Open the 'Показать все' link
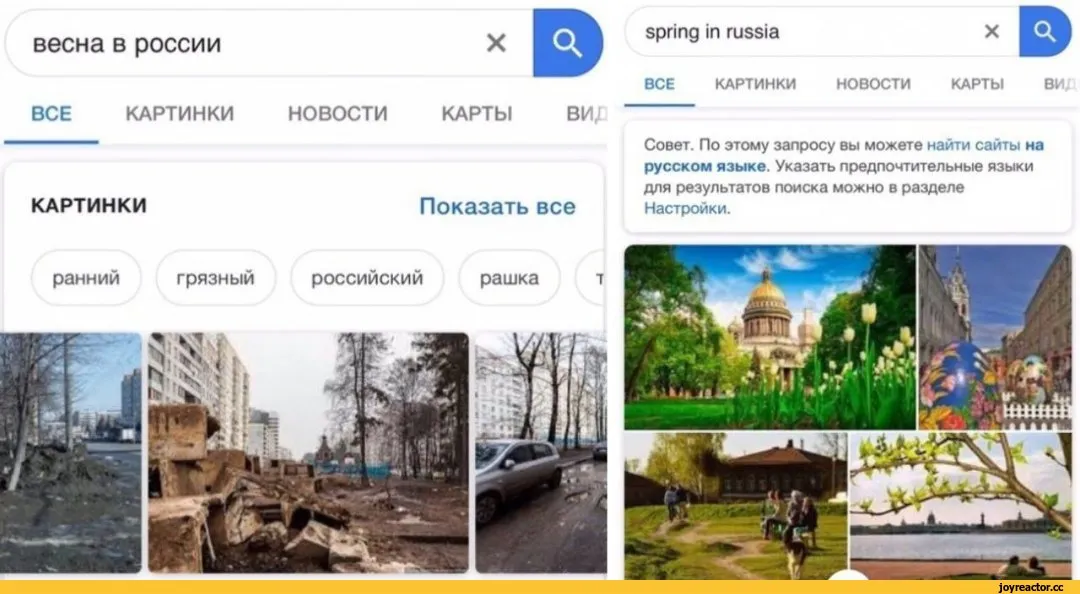This screenshot has height=594, width=1080. (x=497, y=206)
